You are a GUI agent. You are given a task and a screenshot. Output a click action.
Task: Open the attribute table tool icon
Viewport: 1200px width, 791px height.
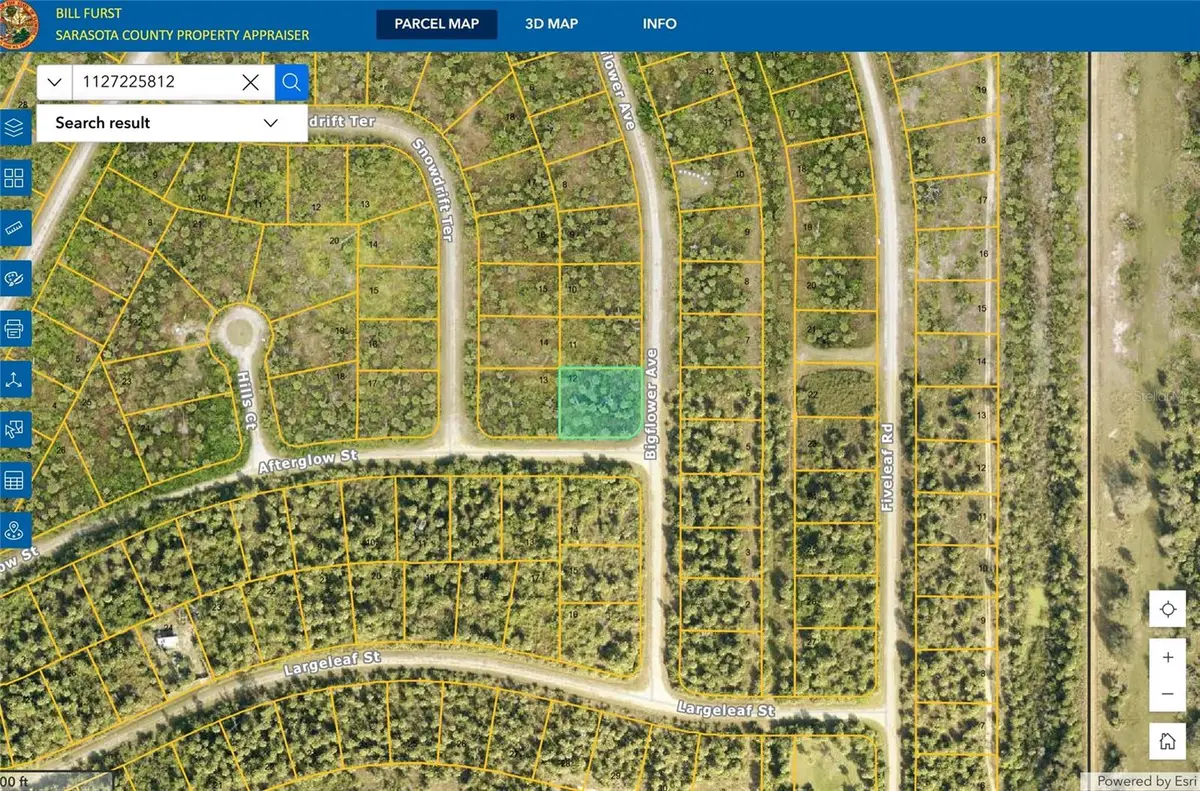tap(14, 480)
